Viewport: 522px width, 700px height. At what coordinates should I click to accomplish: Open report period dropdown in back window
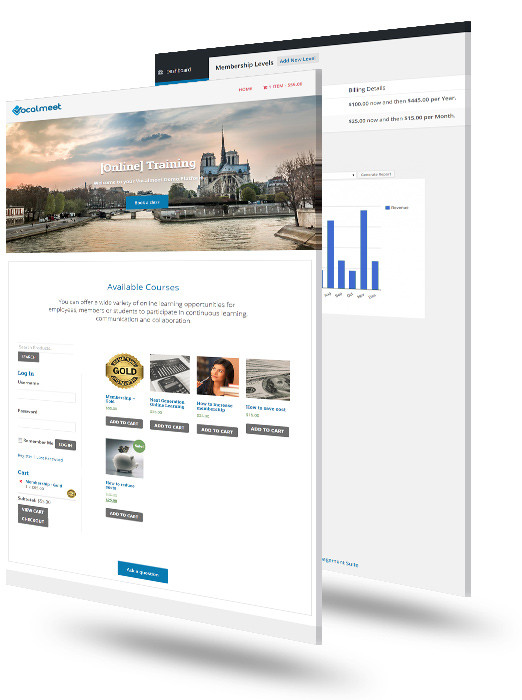coord(339,175)
